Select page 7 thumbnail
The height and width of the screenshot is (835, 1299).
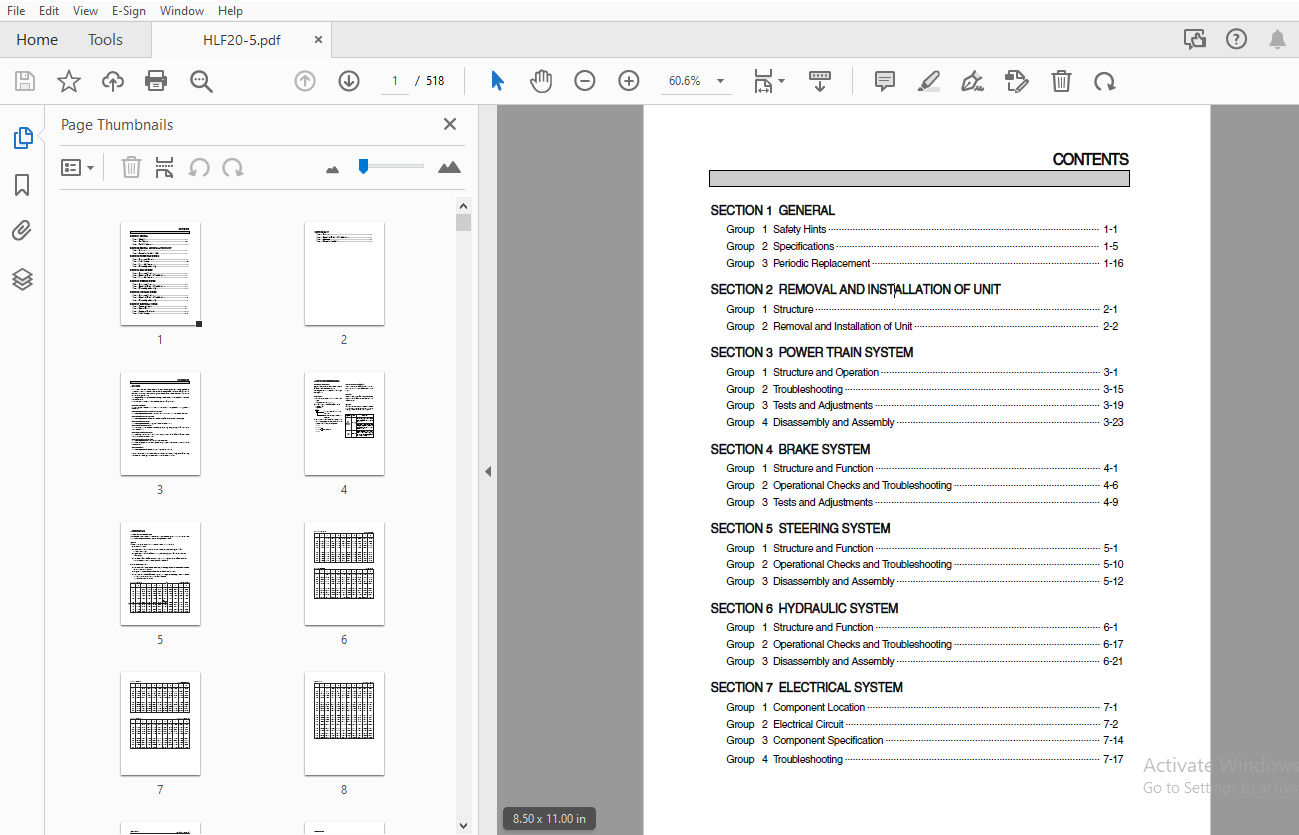pyautogui.click(x=160, y=724)
